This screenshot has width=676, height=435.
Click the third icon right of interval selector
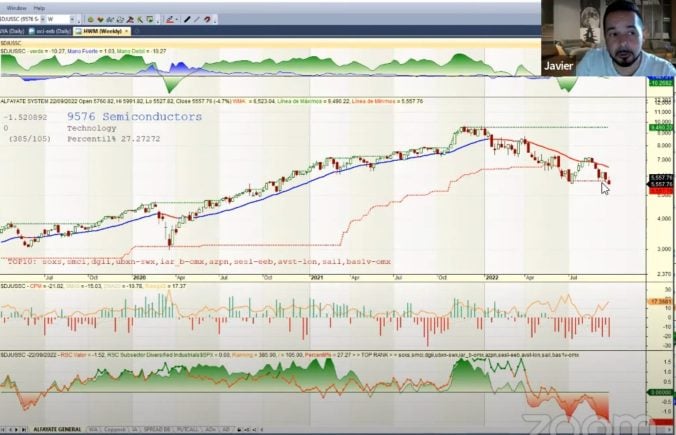tap(110, 19)
